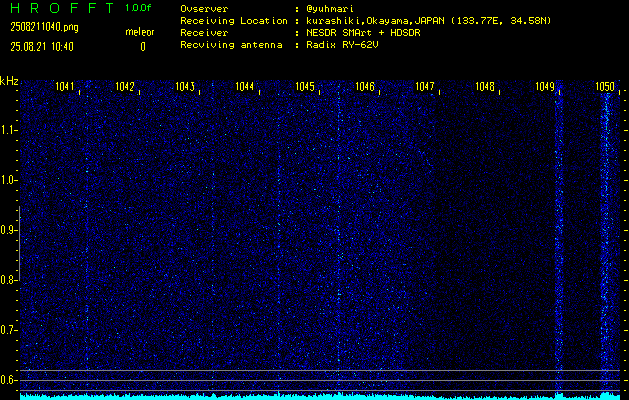The height and width of the screenshot is (400, 629).
Task: Click the Radix RY-62V antenna text
Action: point(342,45)
